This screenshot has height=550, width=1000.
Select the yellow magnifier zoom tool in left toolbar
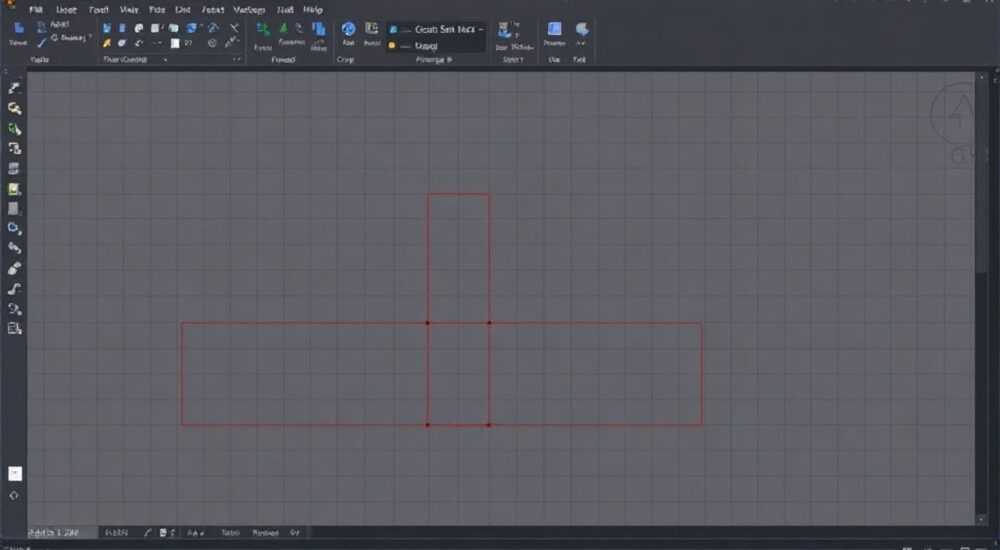pos(14,108)
